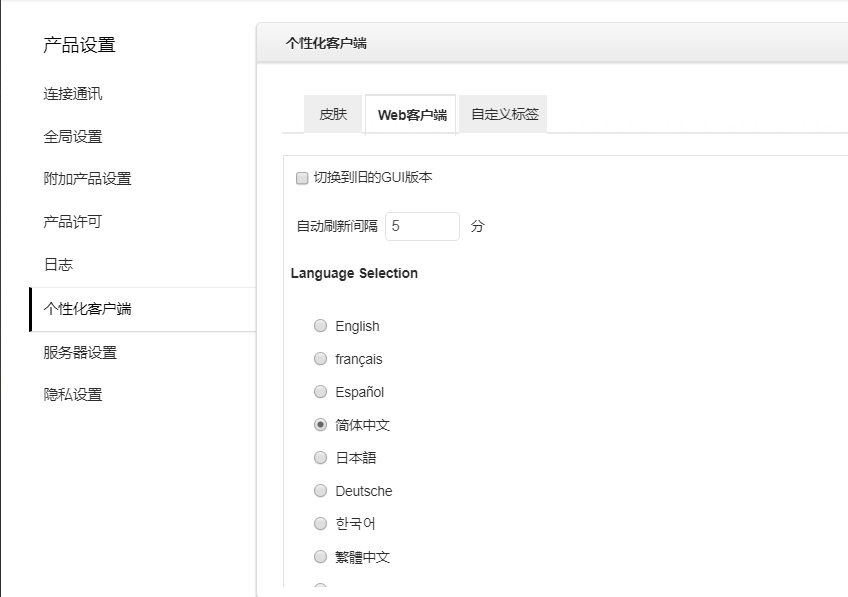Select the Deutsche radio button
Image resolution: width=848 pixels, height=597 pixels.
click(320, 490)
